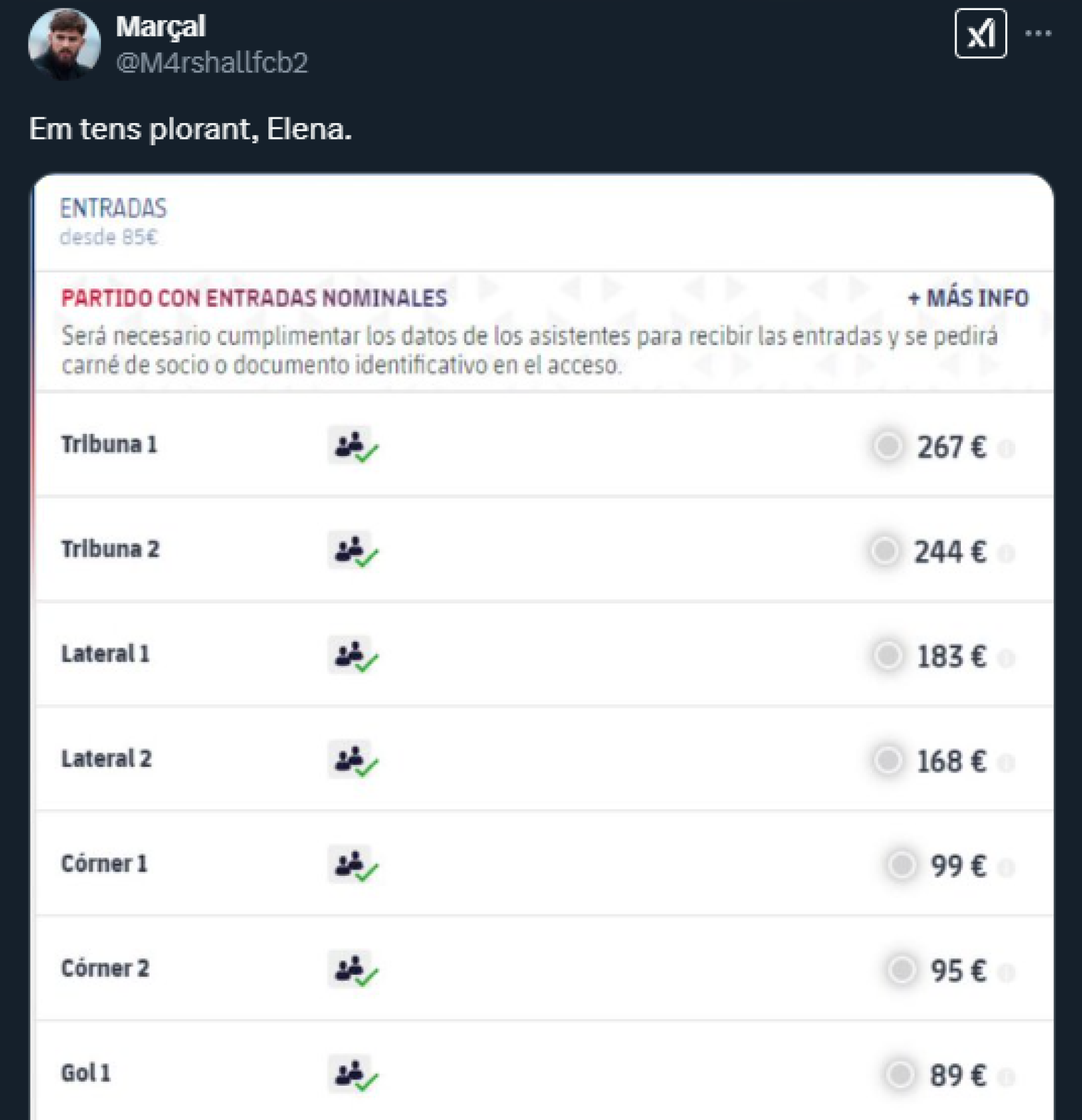The width and height of the screenshot is (1082, 1120).
Task: Select the Lateral 1 183 € radio button
Action: [x=887, y=656]
